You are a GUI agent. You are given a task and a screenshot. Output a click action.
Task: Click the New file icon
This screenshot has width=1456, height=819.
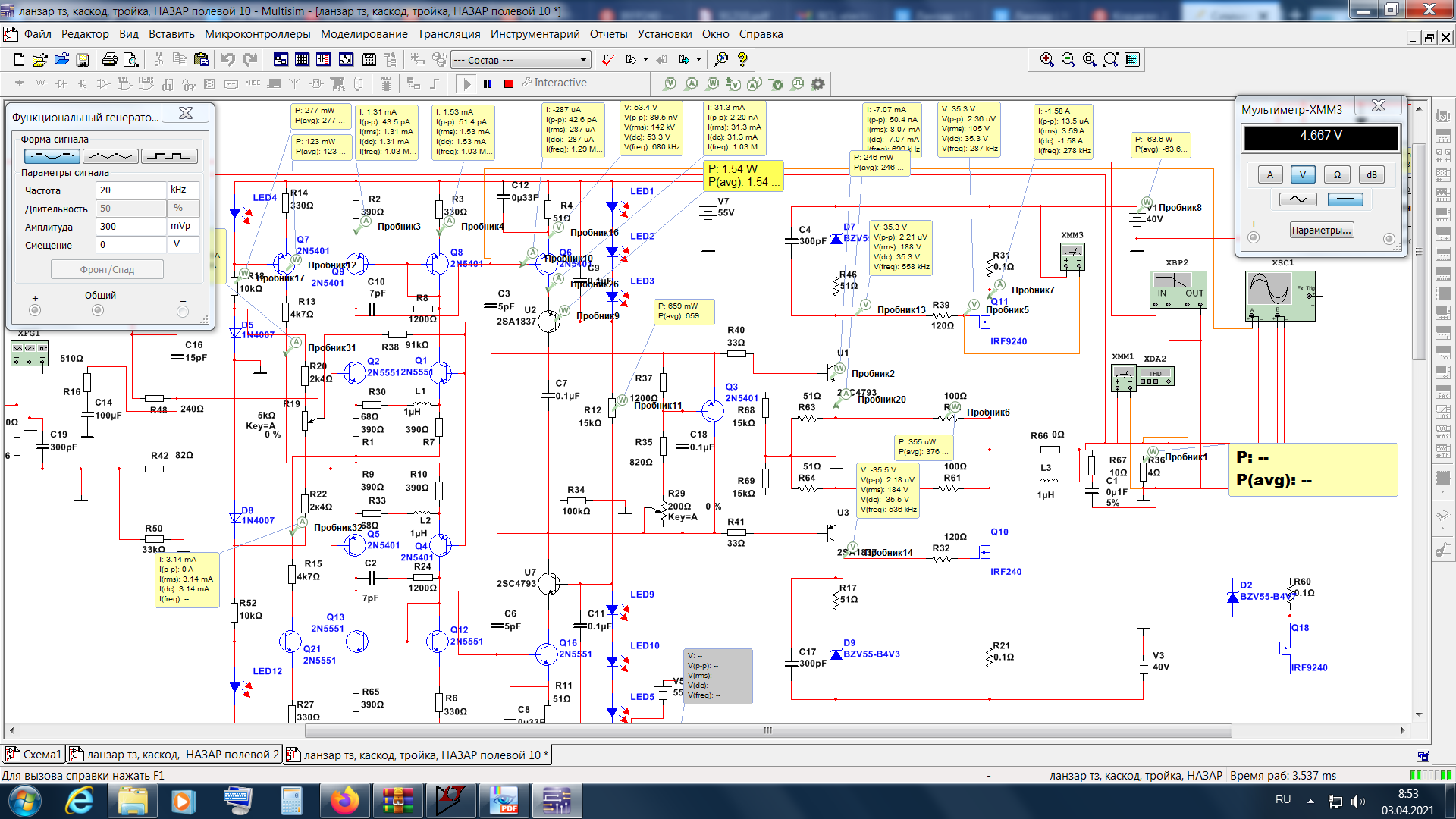pos(20,60)
